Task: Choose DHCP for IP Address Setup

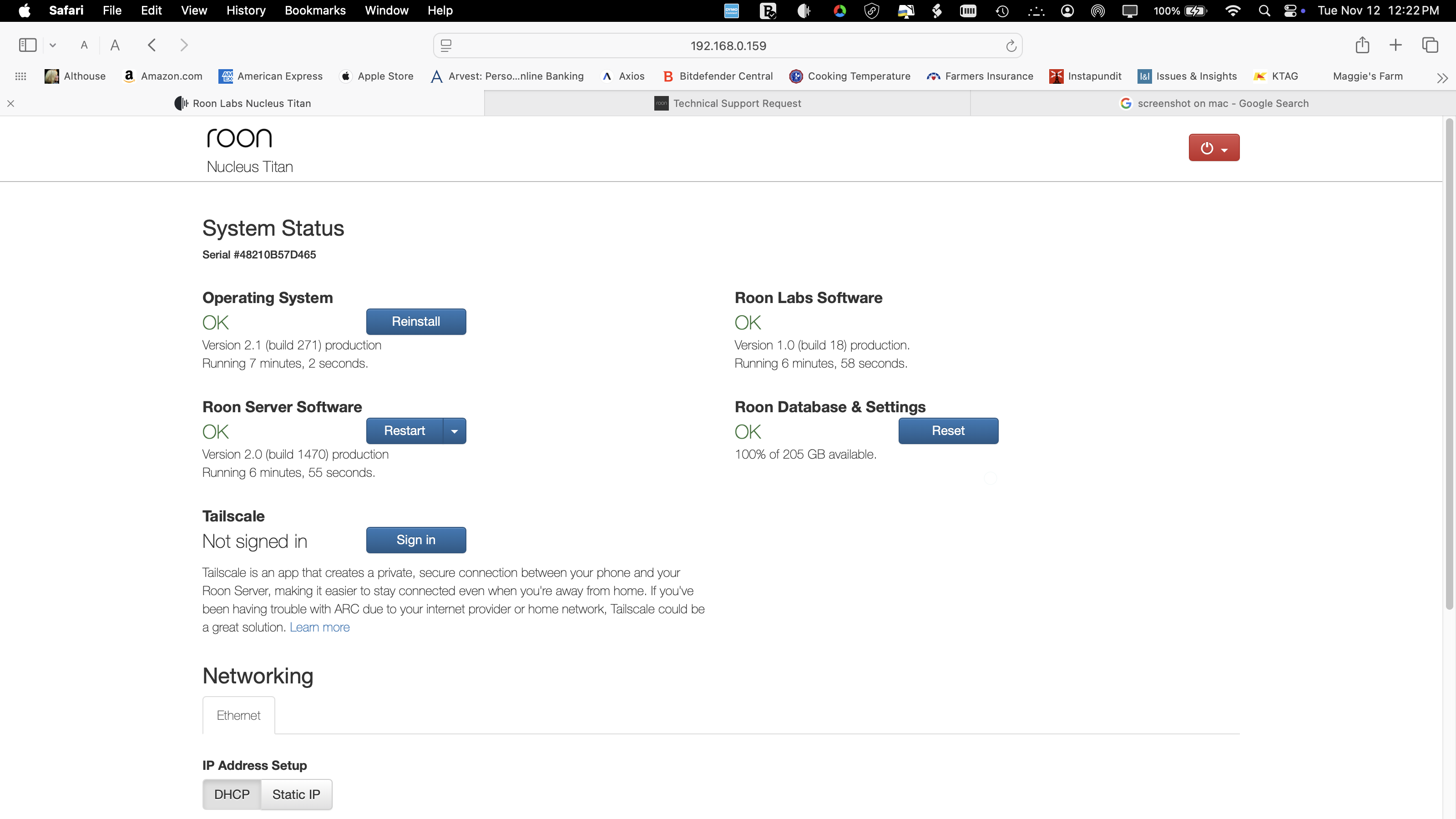Action: click(x=232, y=794)
